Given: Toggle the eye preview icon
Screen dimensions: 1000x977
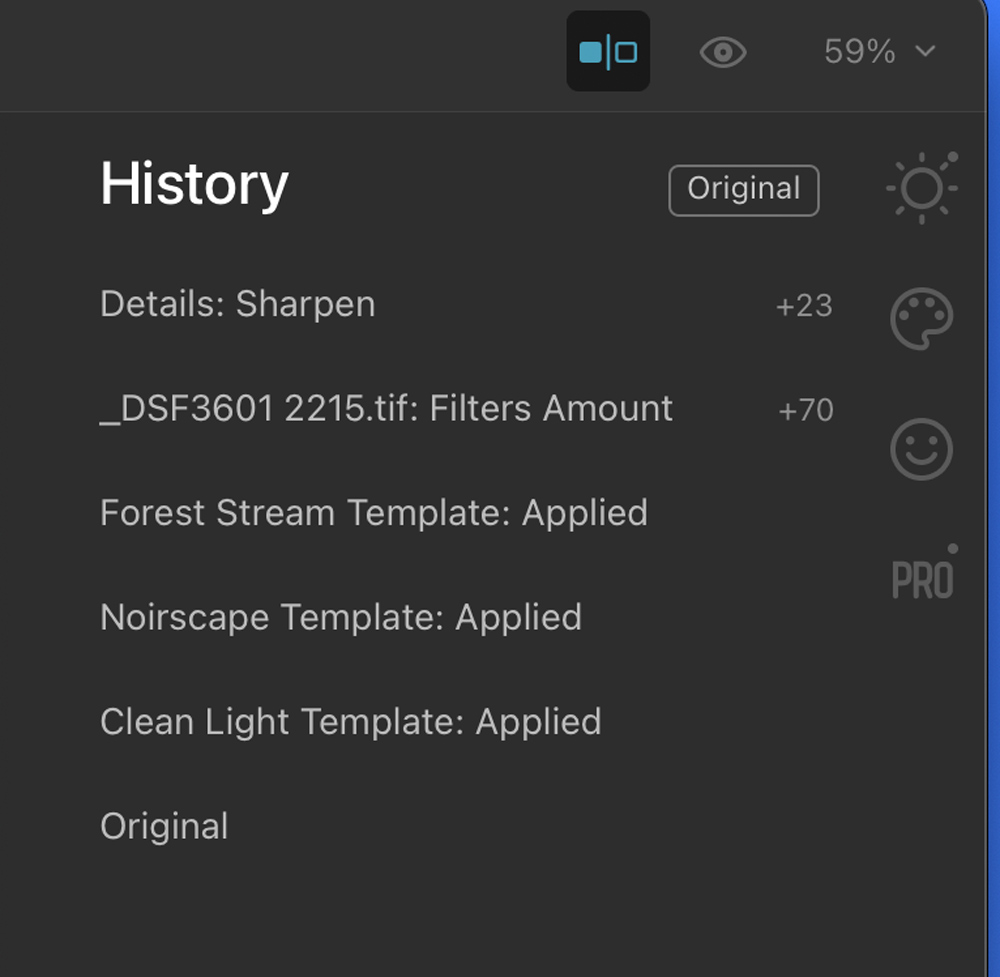Looking at the screenshot, I should point(723,52).
